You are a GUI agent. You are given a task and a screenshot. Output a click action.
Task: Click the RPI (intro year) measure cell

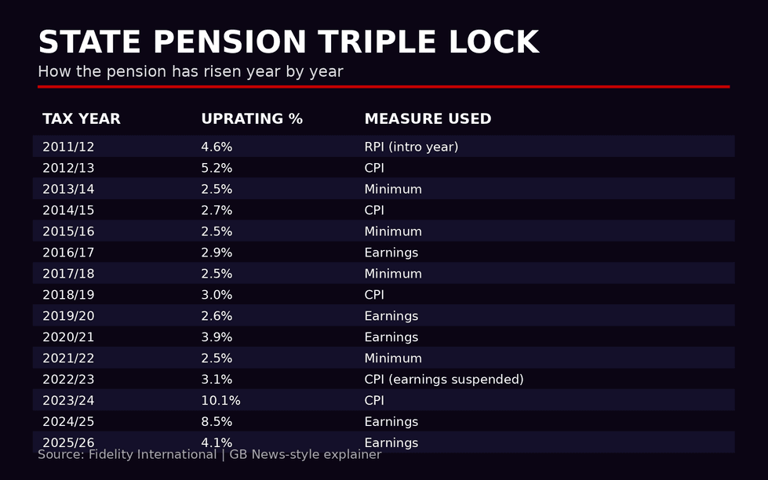411,147
